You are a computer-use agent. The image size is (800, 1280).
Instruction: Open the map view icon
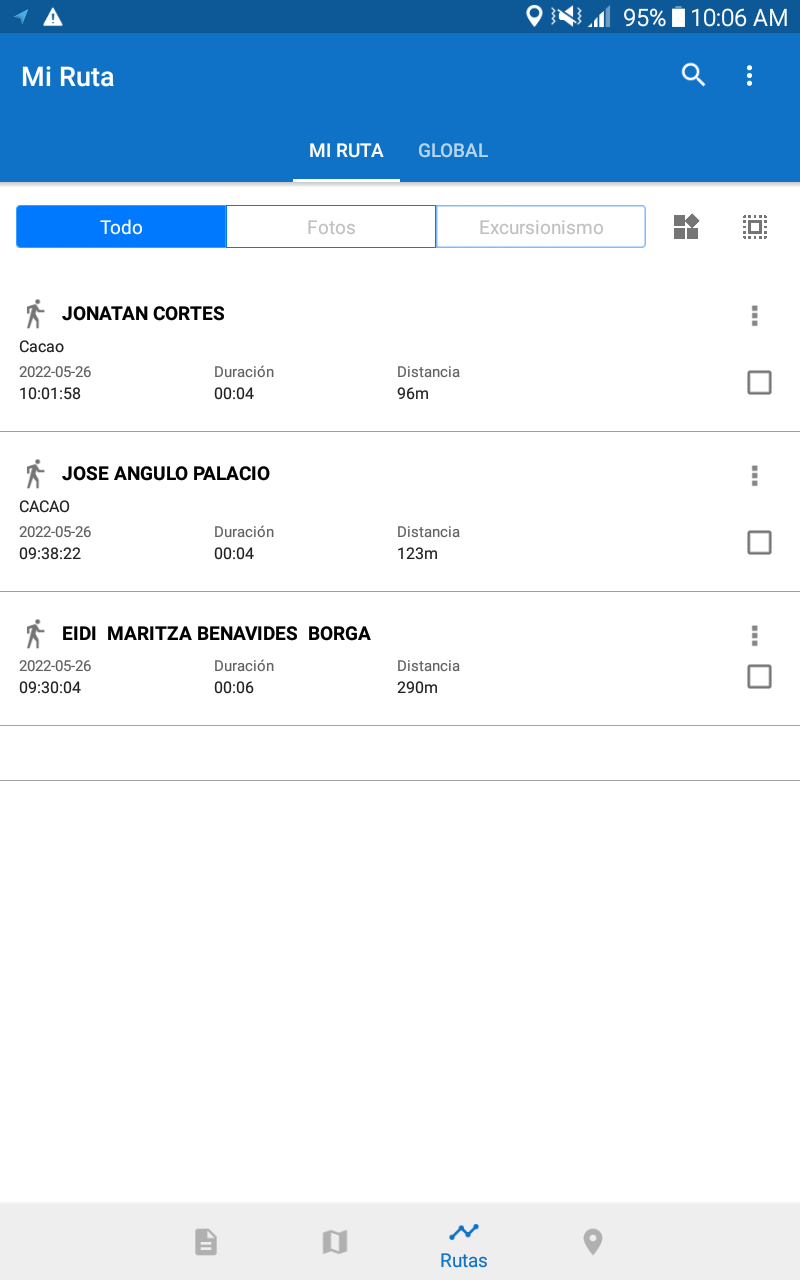click(x=334, y=1242)
